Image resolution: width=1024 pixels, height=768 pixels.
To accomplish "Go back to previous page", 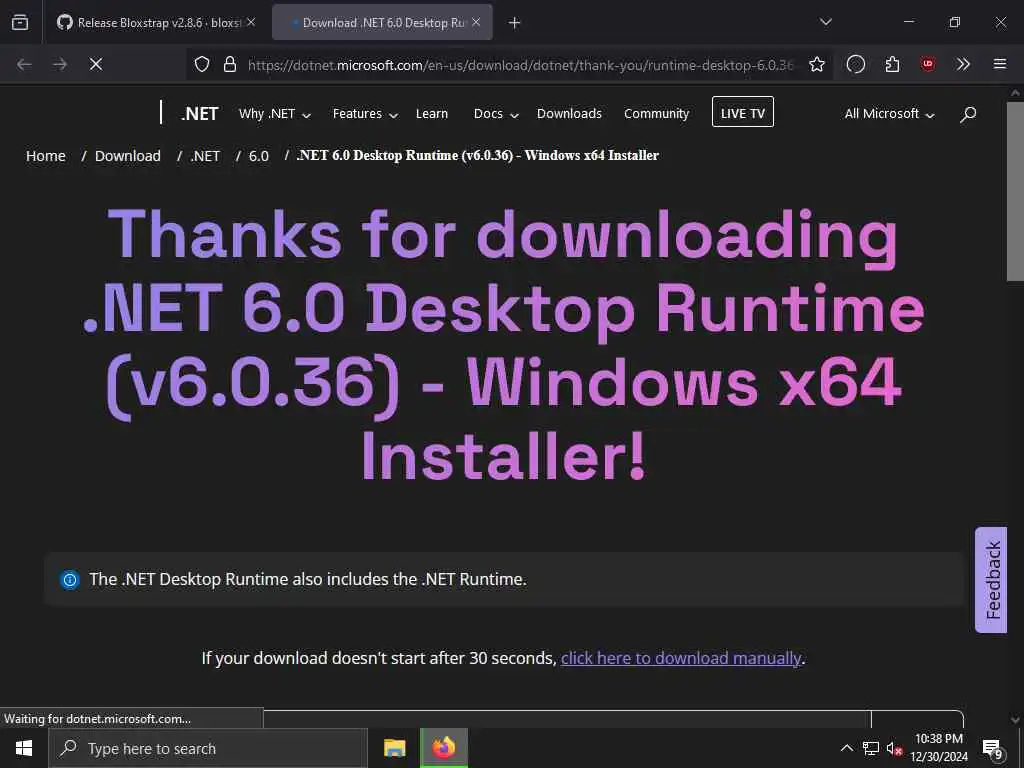I will pos(24,64).
